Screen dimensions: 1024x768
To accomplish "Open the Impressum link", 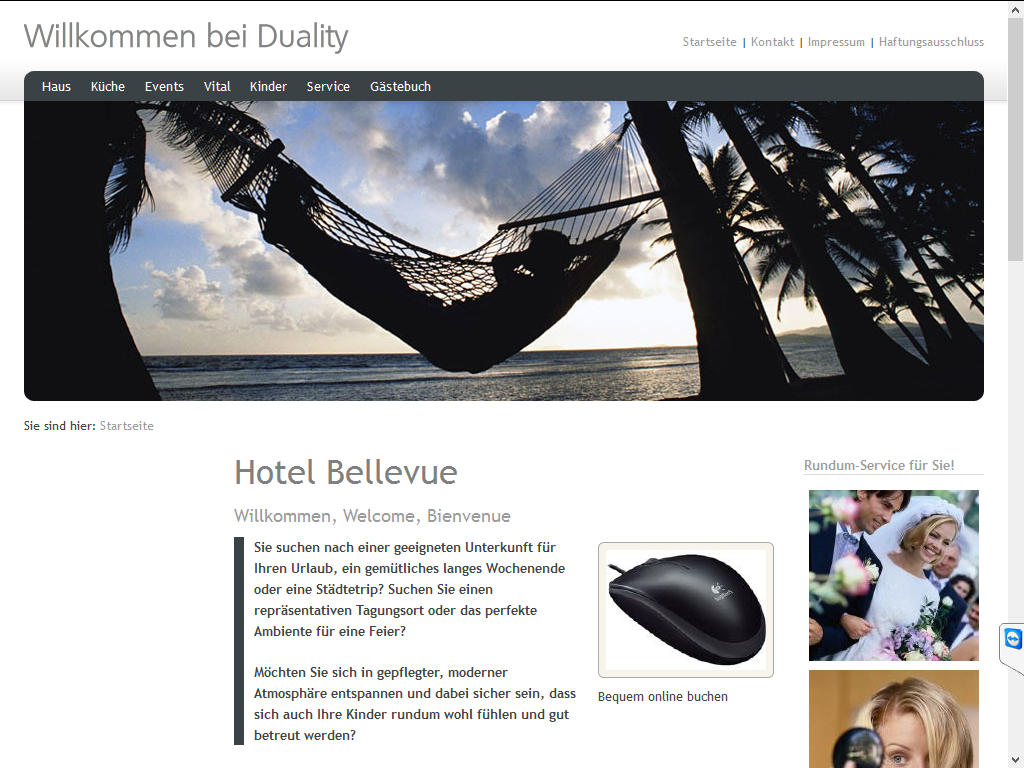I will tap(836, 42).
